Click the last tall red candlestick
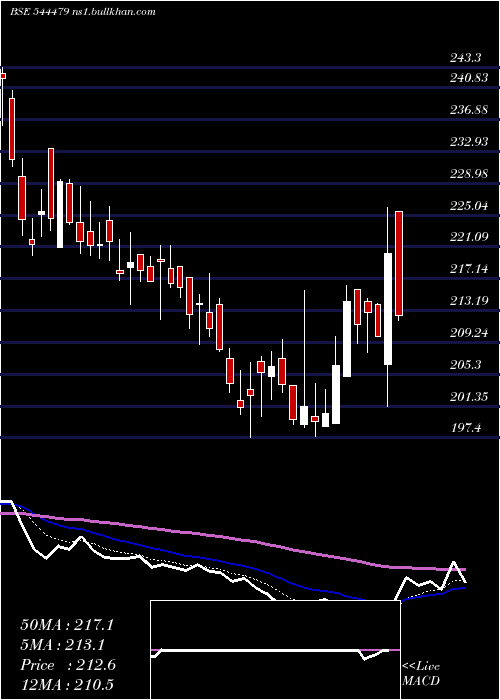Image resolution: width=500 pixels, height=700 pixels. 399,263
